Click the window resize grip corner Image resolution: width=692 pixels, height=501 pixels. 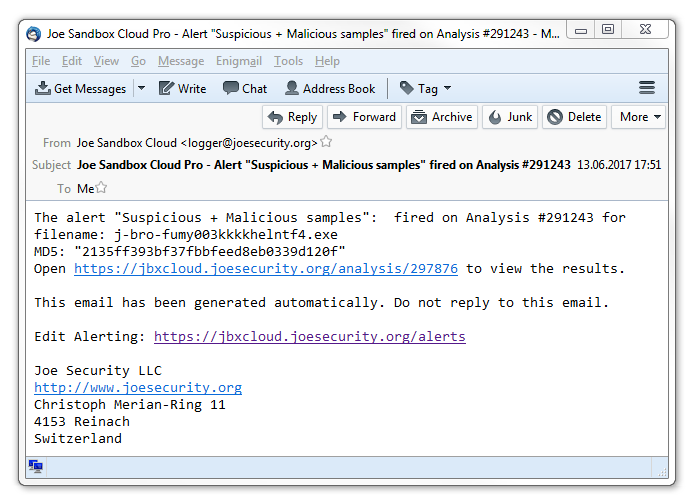[662, 472]
